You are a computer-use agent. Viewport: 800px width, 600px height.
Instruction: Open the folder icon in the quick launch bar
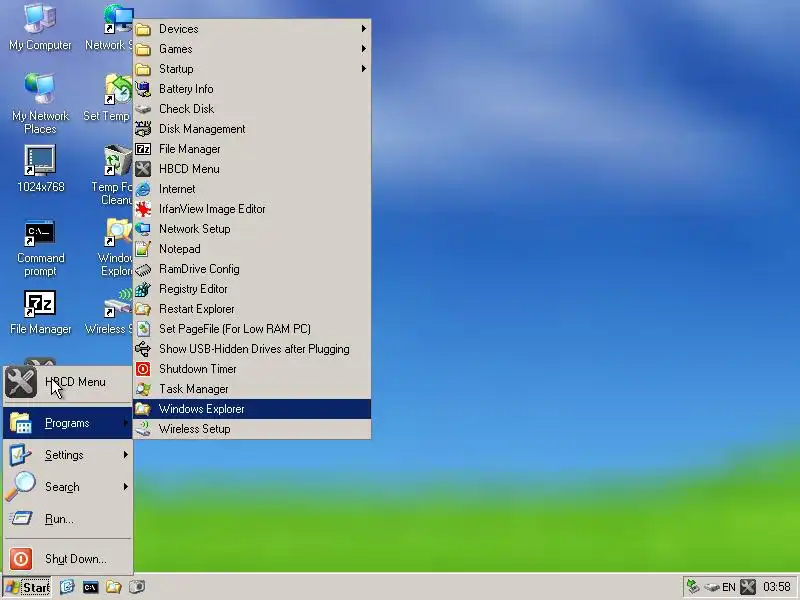tap(113, 587)
